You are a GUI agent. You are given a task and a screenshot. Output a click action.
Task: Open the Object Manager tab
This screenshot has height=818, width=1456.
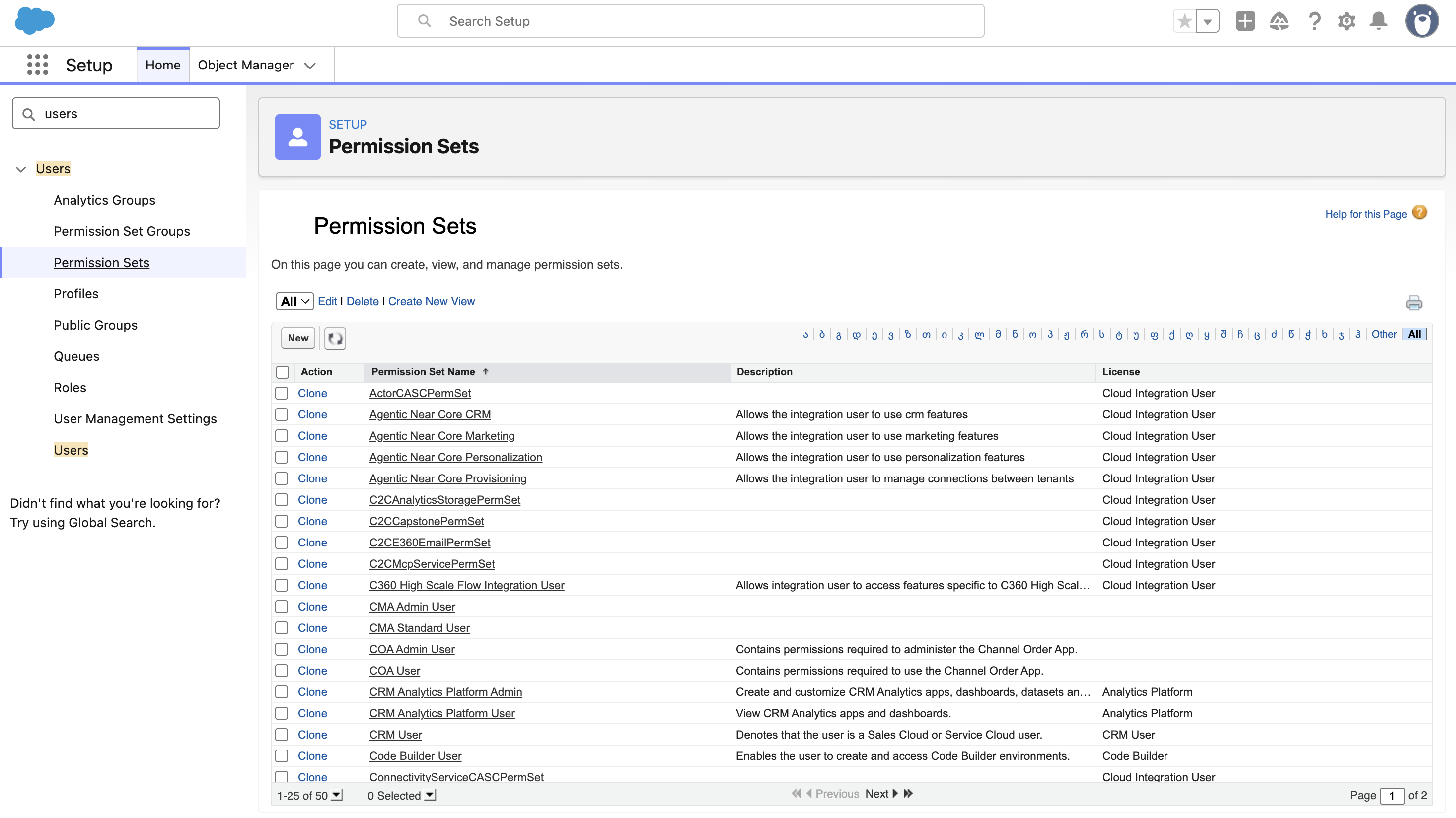click(x=246, y=65)
